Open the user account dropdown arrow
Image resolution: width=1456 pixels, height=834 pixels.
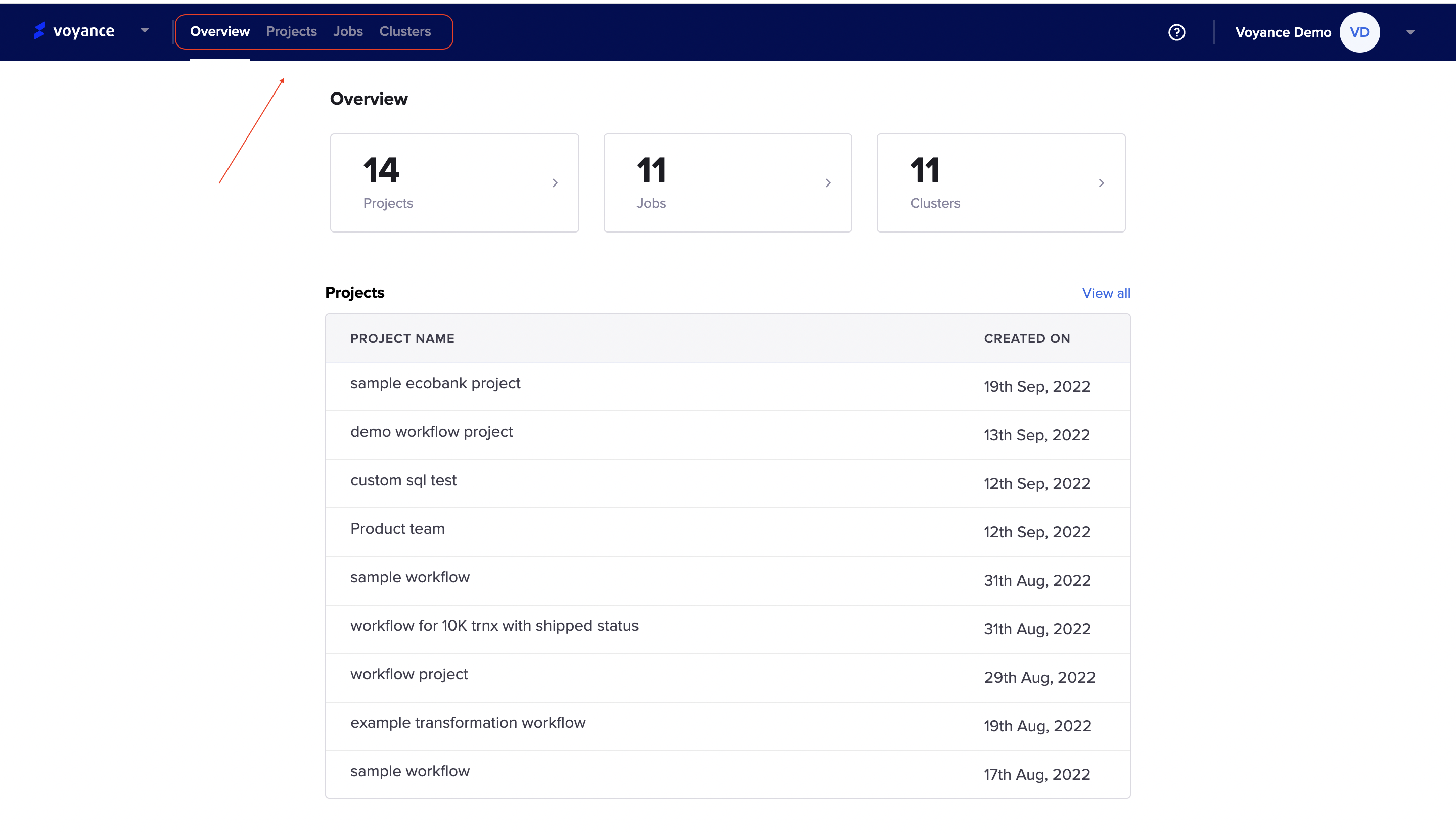(1410, 33)
